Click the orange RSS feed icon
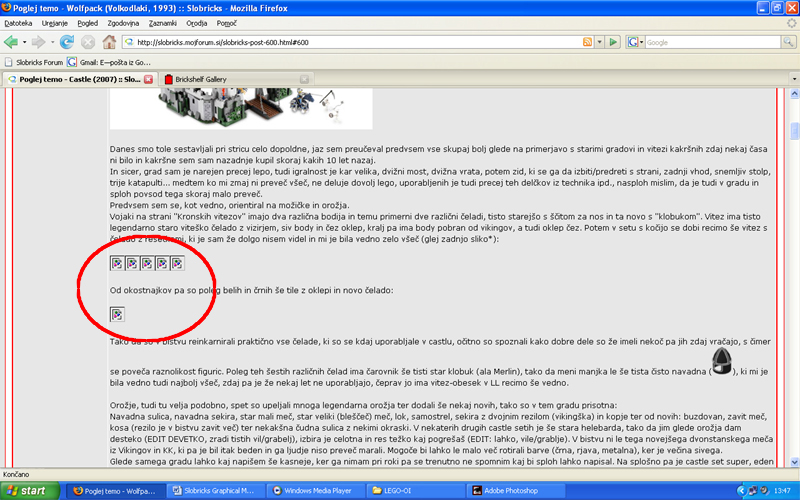Image resolution: width=800 pixels, height=500 pixels. [x=588, y=42]
